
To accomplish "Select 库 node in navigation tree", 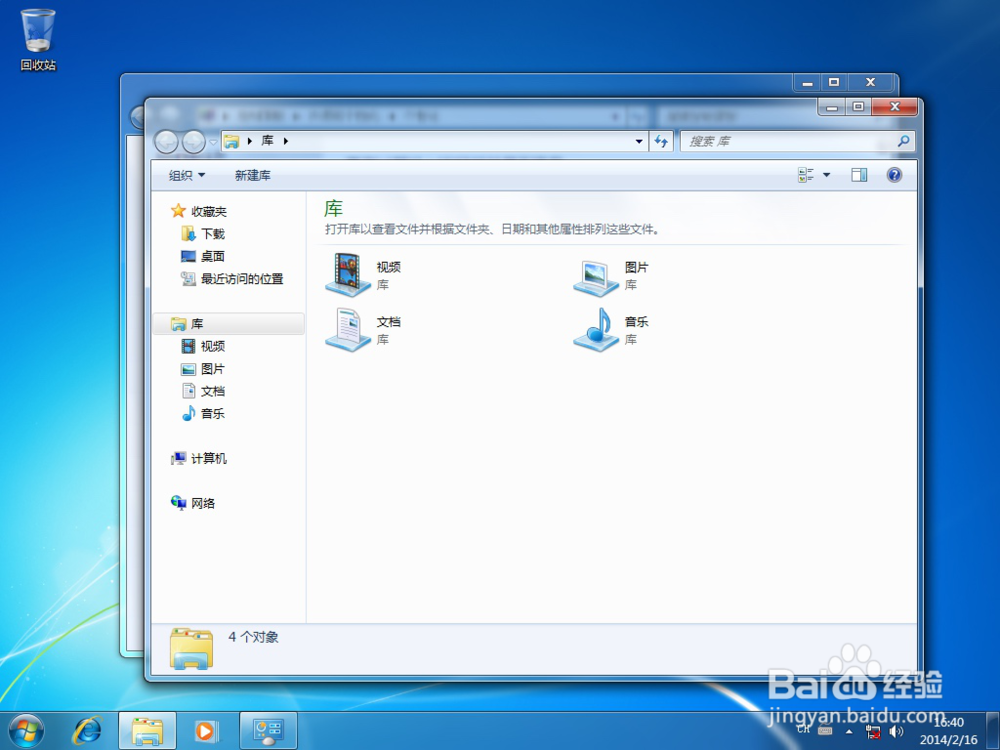I will pos(228,324).
